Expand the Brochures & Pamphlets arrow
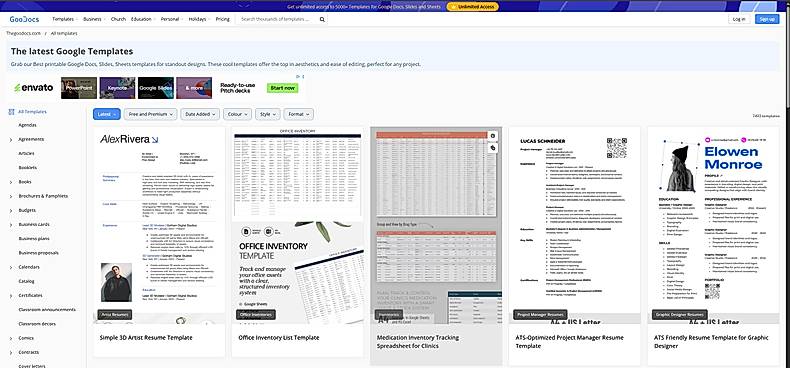This screenshot has width=790, height=368. 11,196
